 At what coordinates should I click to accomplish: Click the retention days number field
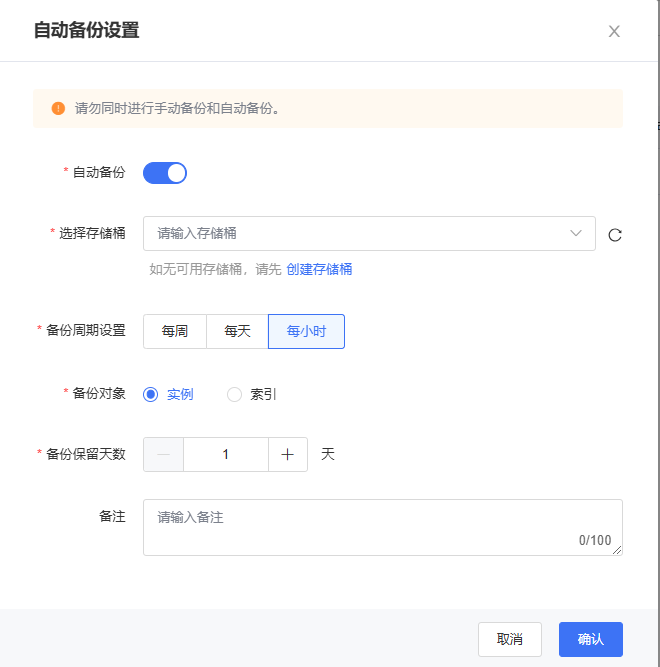point(226,454)
